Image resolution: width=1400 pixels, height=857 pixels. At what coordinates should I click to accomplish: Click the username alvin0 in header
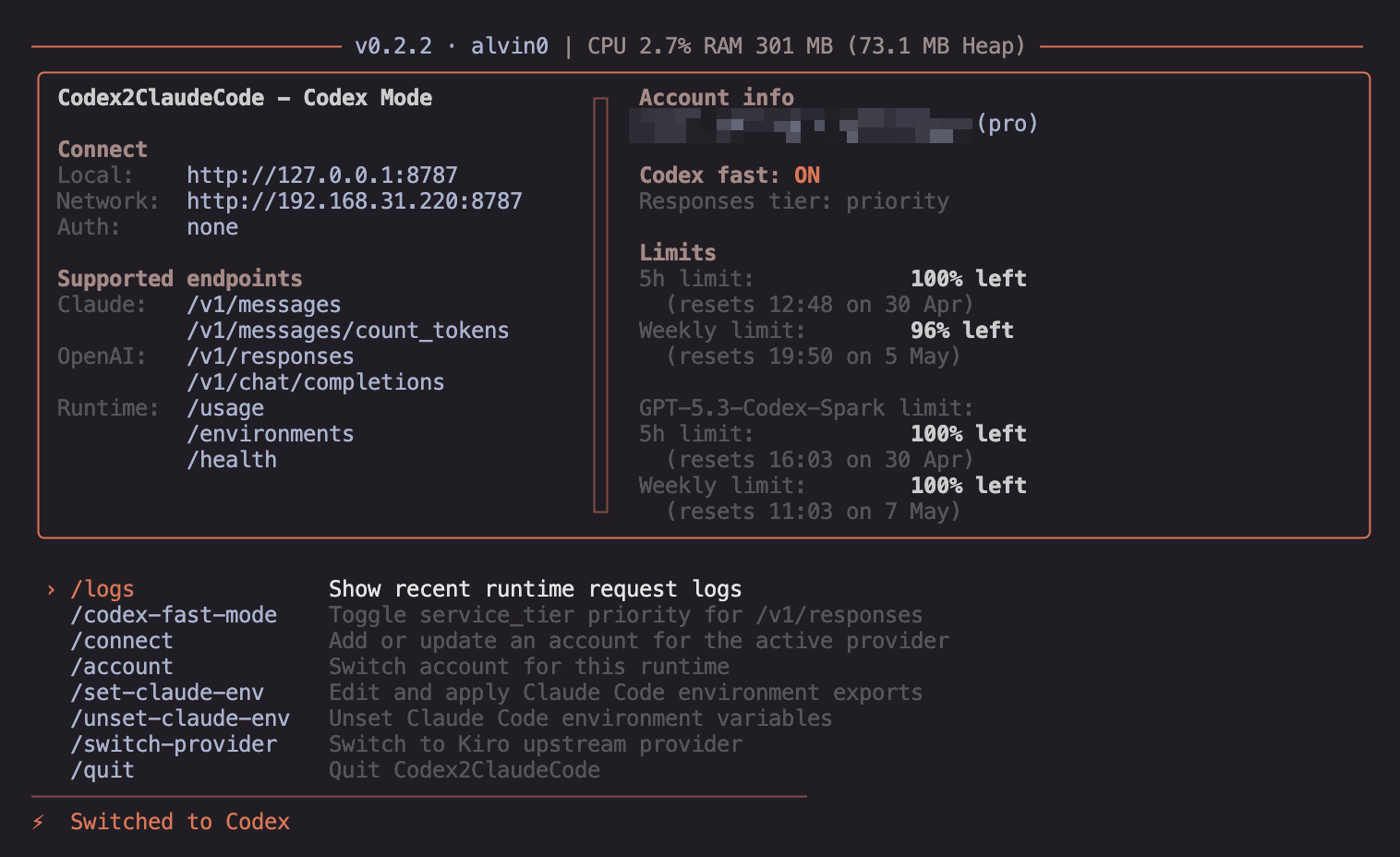coord(510,46)
